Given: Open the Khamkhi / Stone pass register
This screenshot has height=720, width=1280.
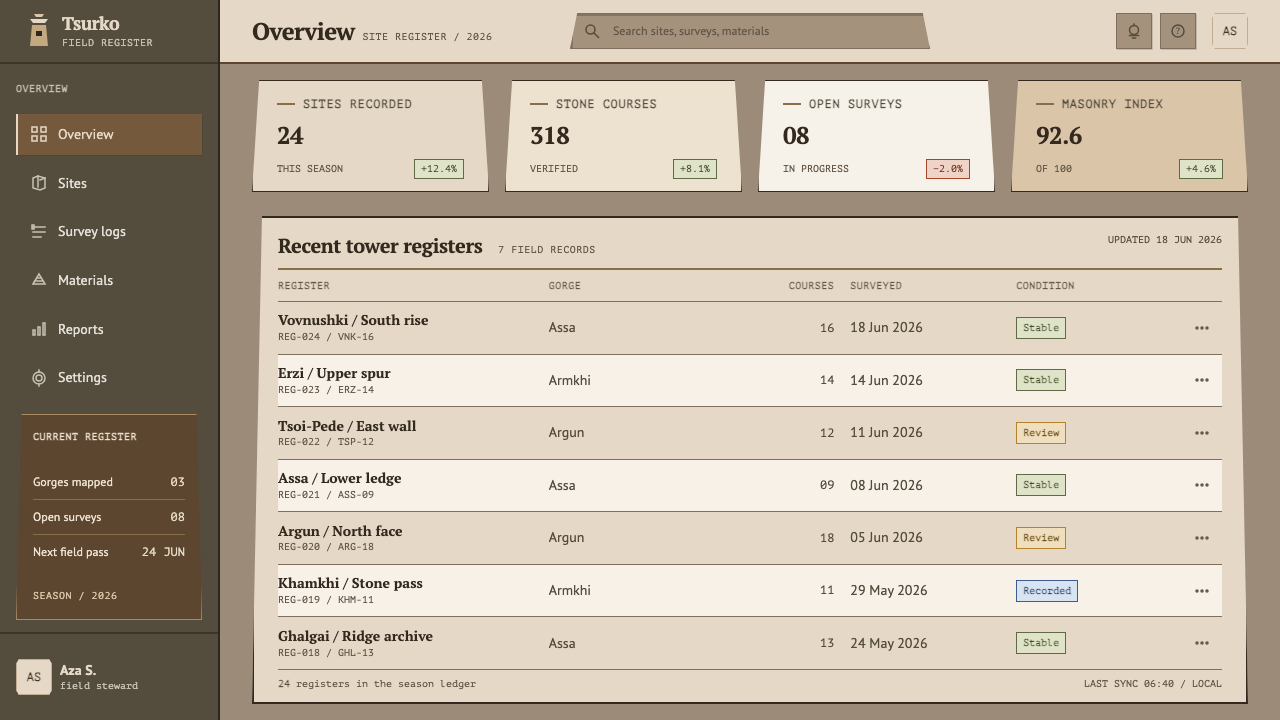Looking at the screenshot, I should [x=350, y=583].
